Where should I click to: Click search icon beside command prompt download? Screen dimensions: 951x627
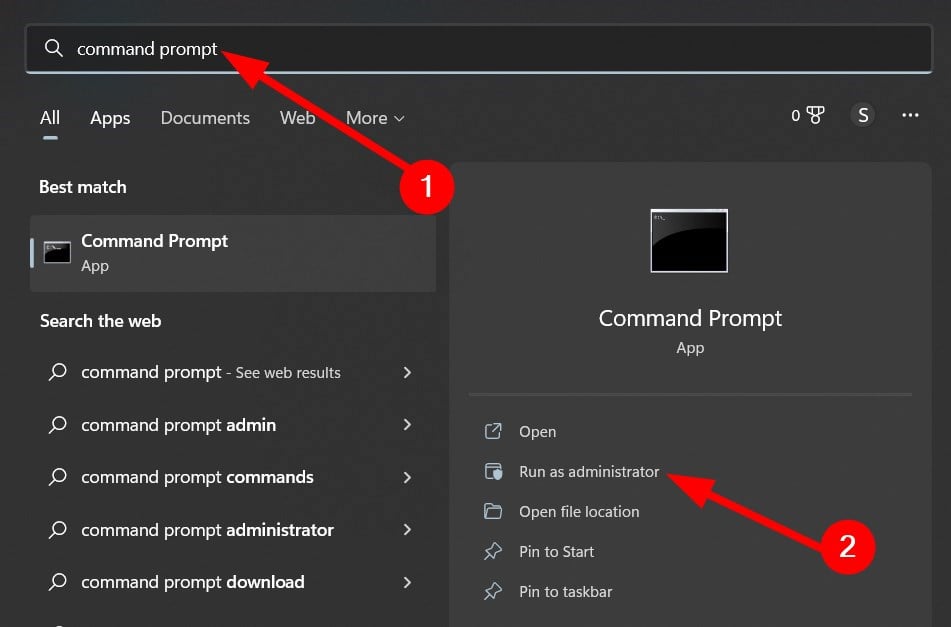point(58,582)
